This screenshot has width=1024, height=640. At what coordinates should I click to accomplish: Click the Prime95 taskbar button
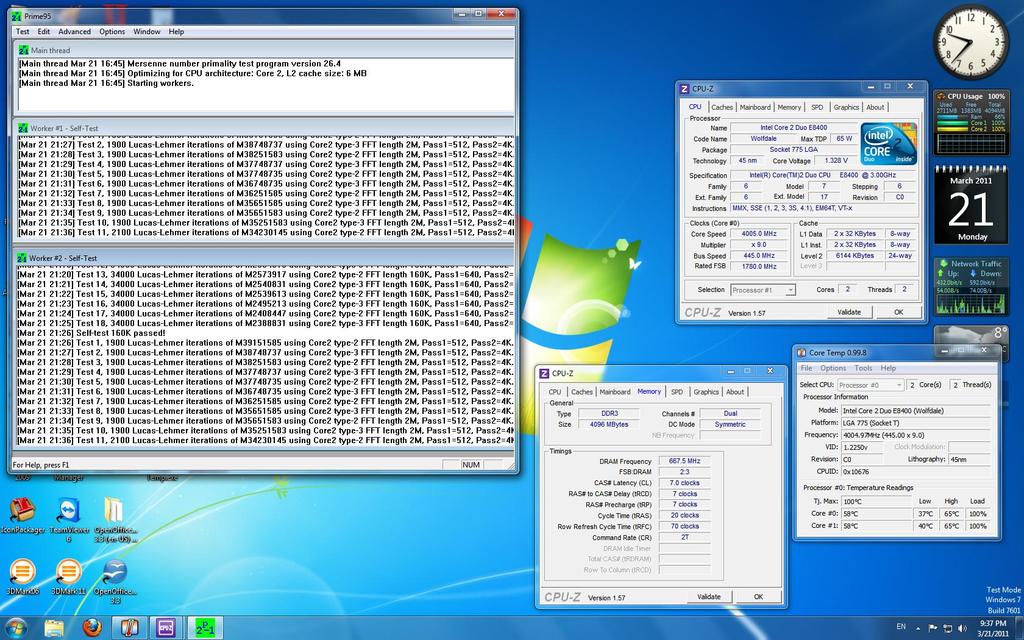click(x=204, y=628)
